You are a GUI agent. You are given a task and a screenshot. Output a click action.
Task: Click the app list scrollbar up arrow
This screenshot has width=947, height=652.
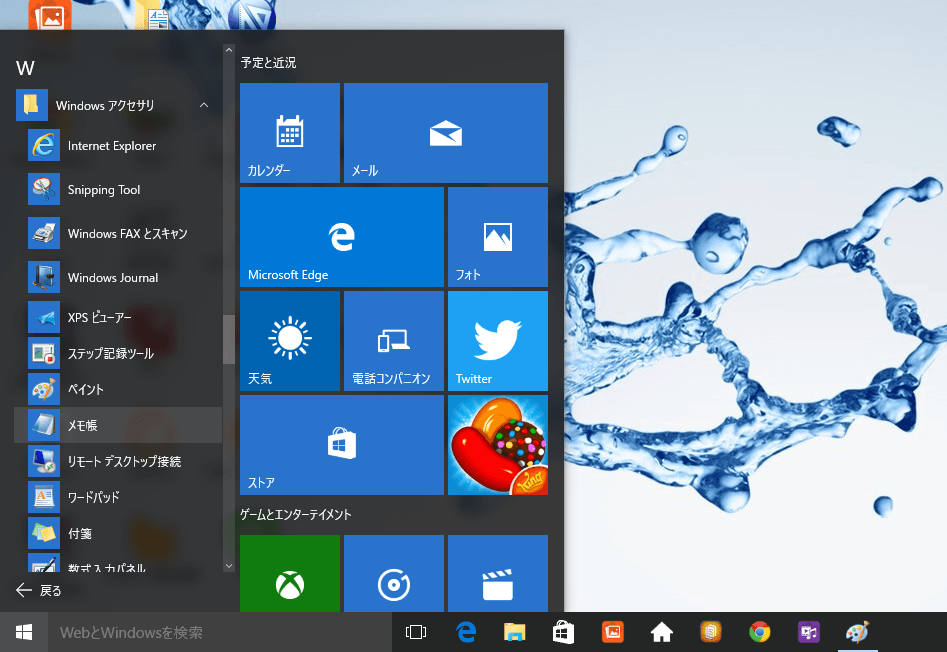click(228, 50)
